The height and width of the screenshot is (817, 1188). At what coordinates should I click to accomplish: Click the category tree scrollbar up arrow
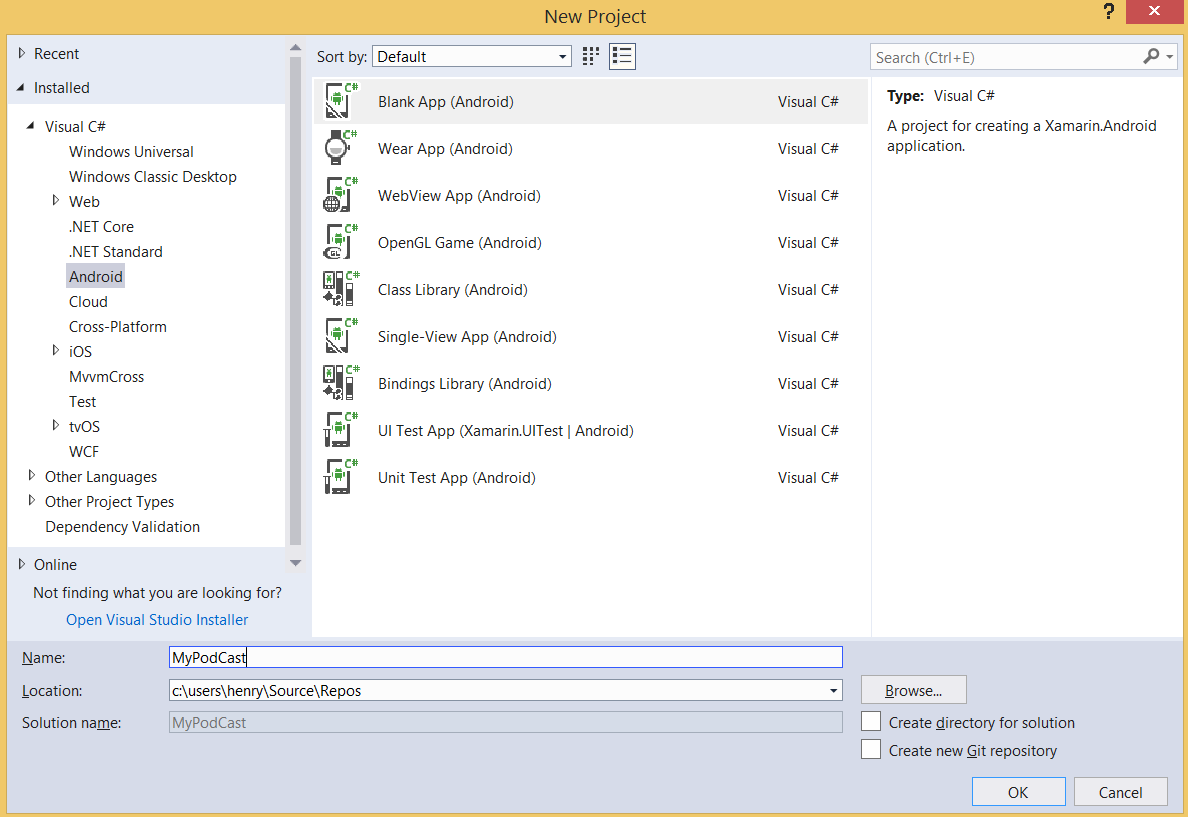click(x=295, y=48)
